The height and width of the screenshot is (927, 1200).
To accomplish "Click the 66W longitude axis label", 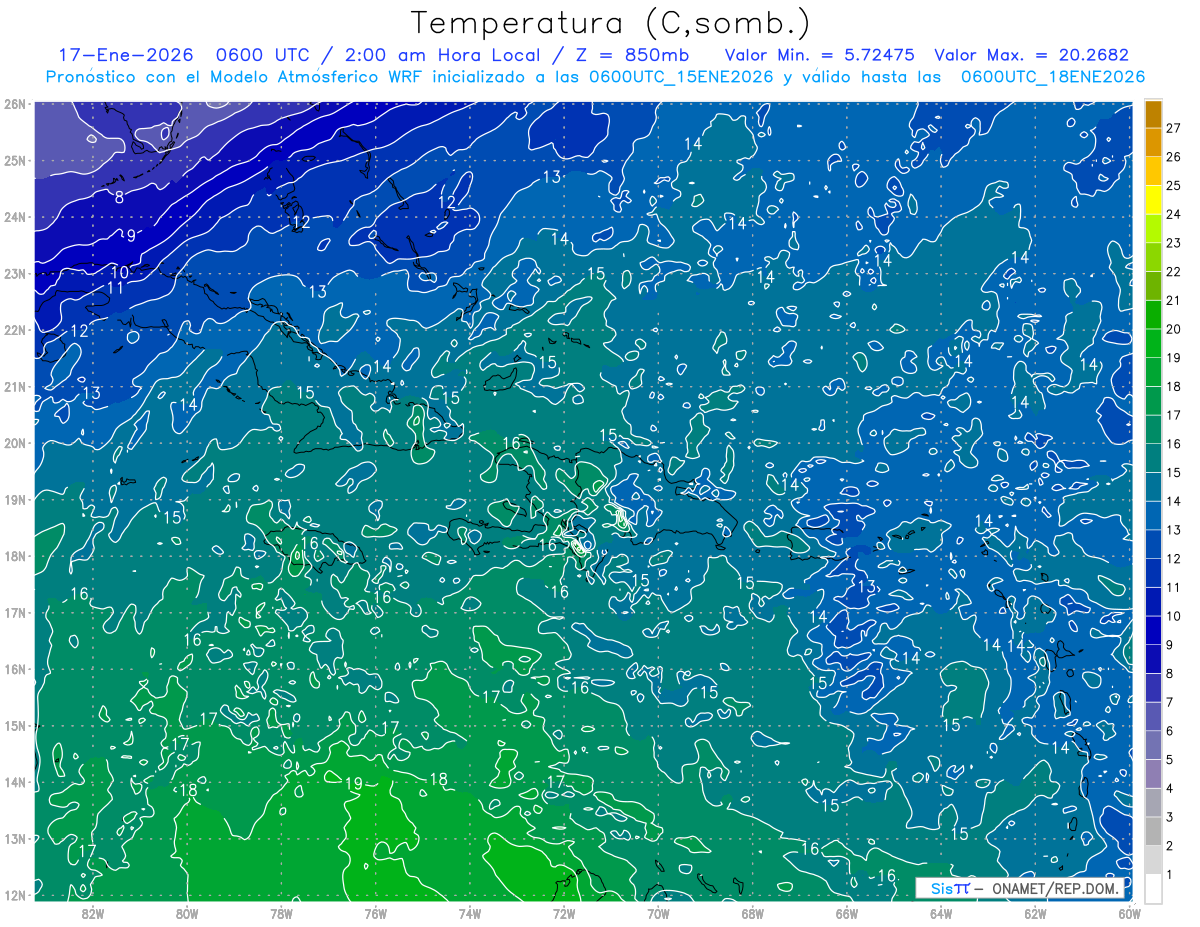I will coord(846,913).
